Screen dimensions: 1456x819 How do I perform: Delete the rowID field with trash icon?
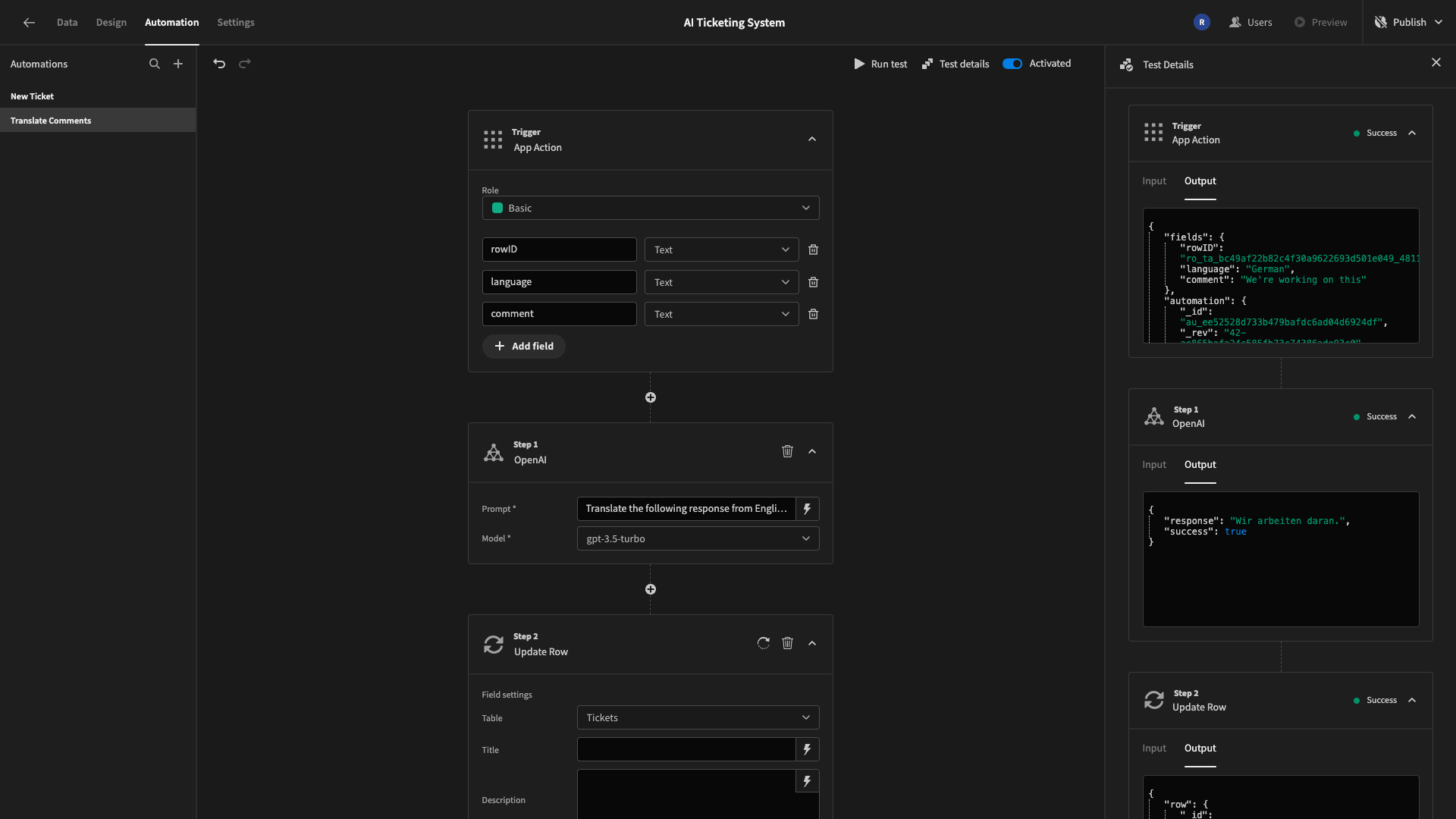[x=813, y=249]
